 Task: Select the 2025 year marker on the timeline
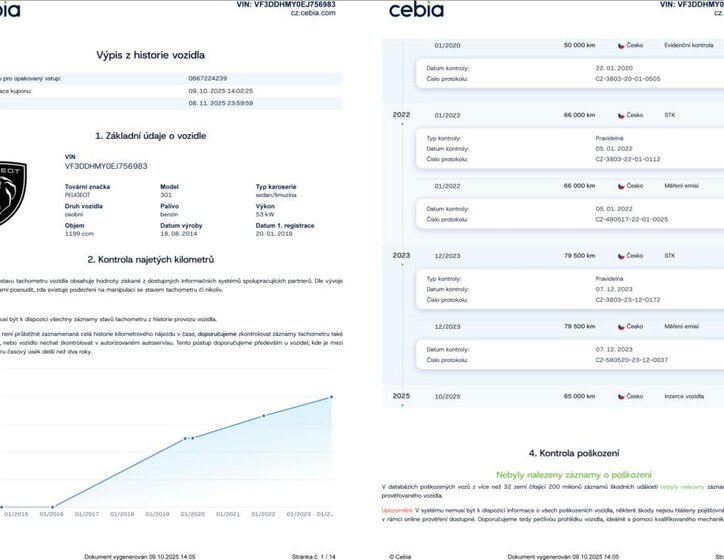tap(401, 396)
